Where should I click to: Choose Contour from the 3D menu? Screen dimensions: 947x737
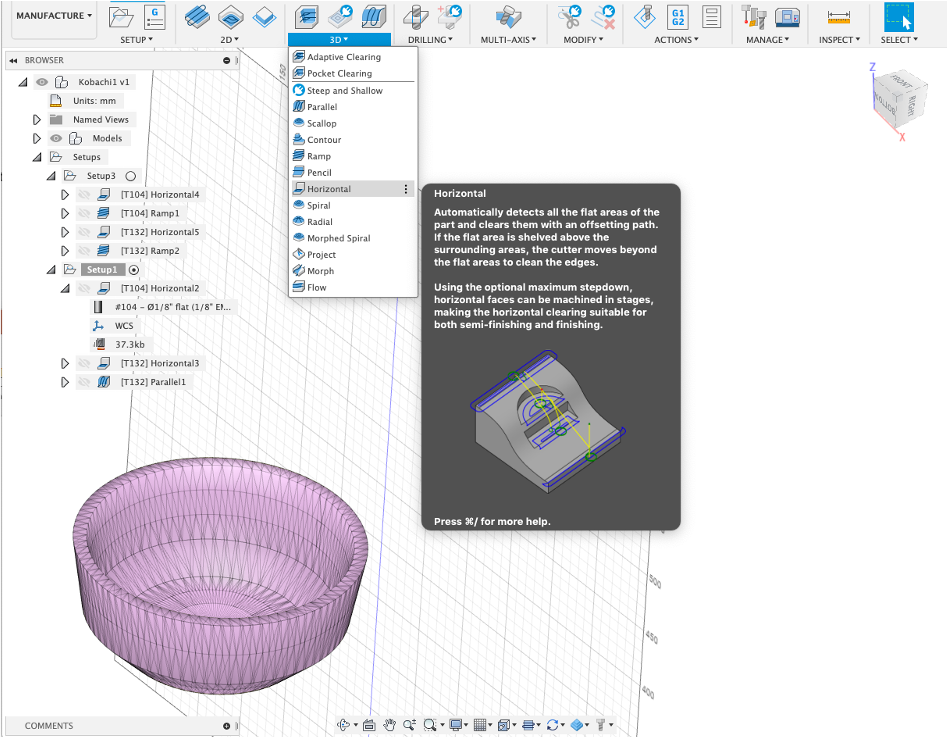point(353,140)
